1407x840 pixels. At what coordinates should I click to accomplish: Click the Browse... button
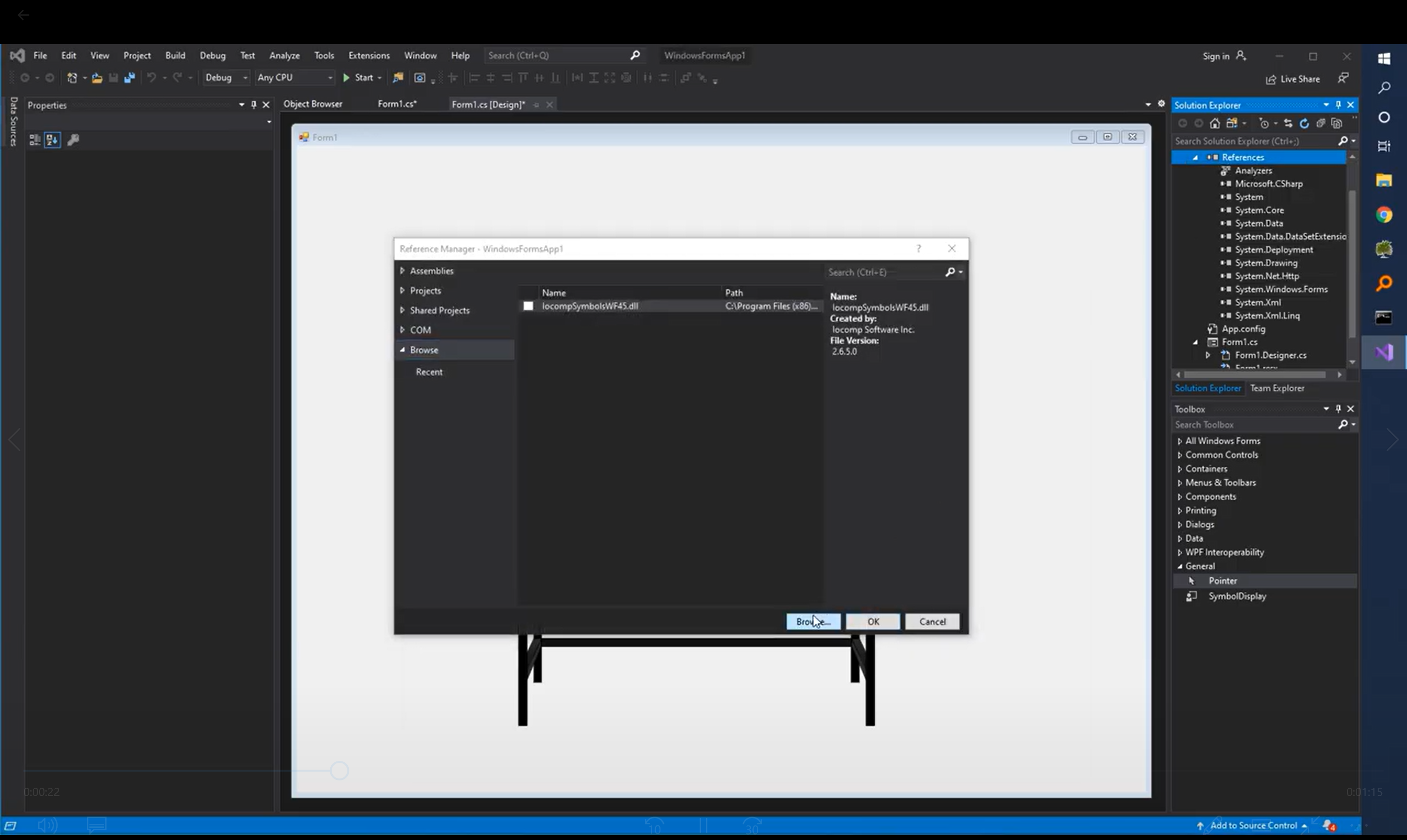[813, 622]
